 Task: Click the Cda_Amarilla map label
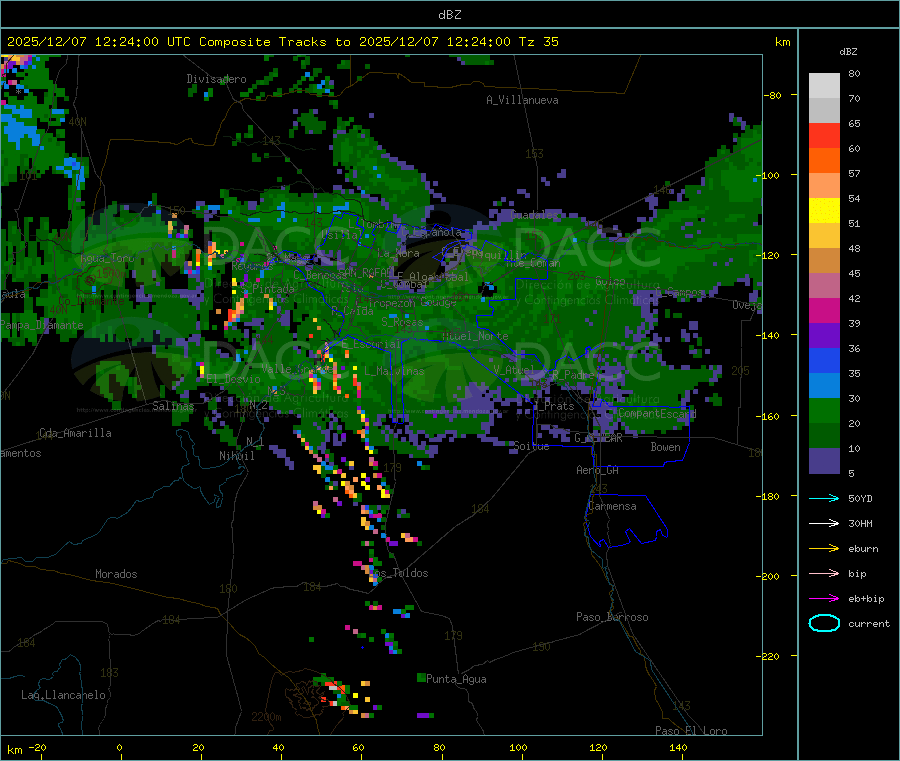point(76,433)
